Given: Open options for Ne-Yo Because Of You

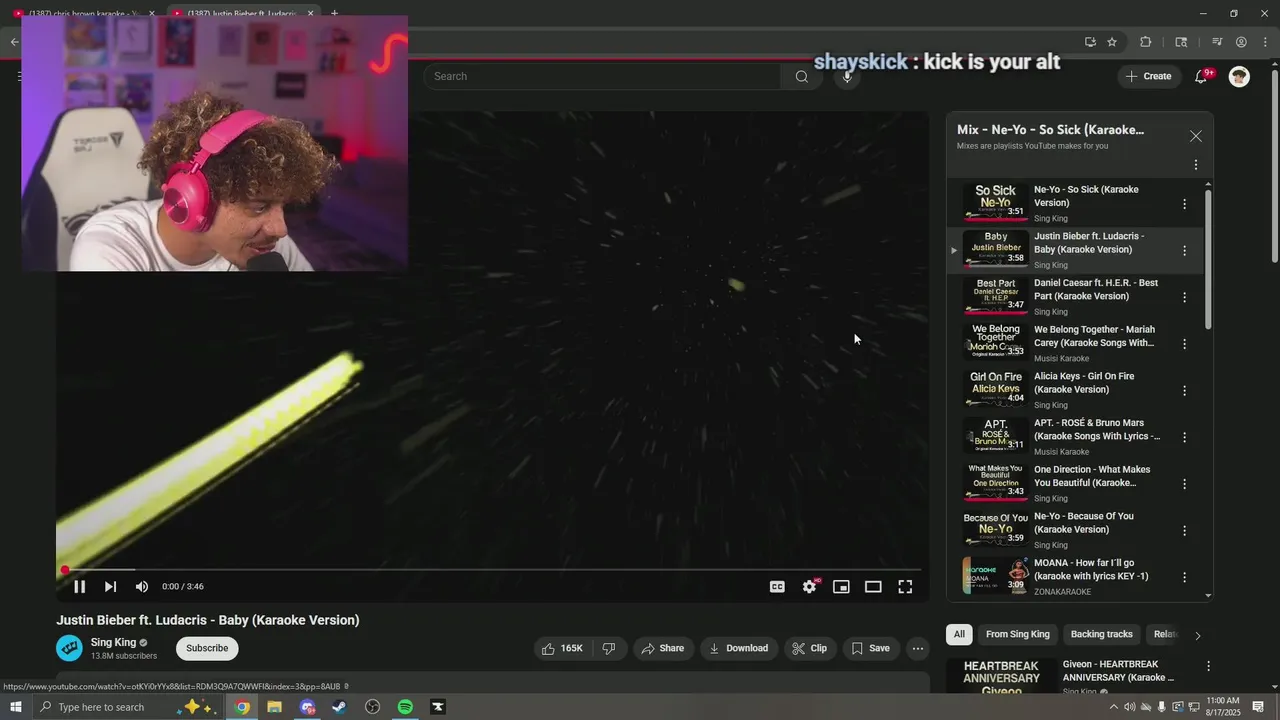Looking at the screenshot, I should (1185, 531).
